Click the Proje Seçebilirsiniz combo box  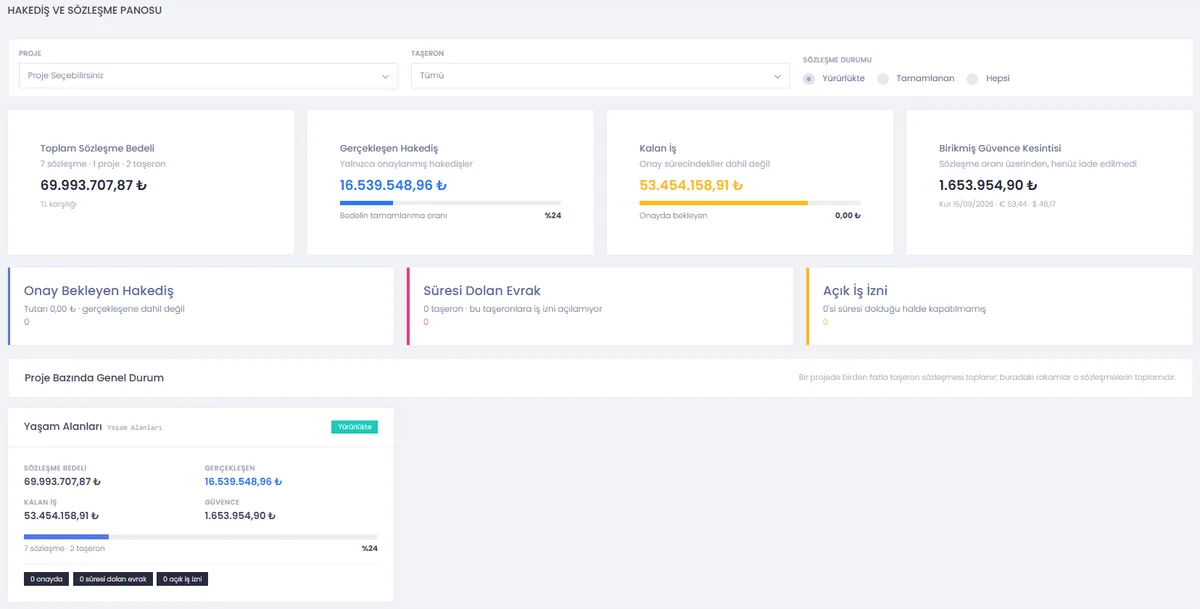[x=208, y=76]
